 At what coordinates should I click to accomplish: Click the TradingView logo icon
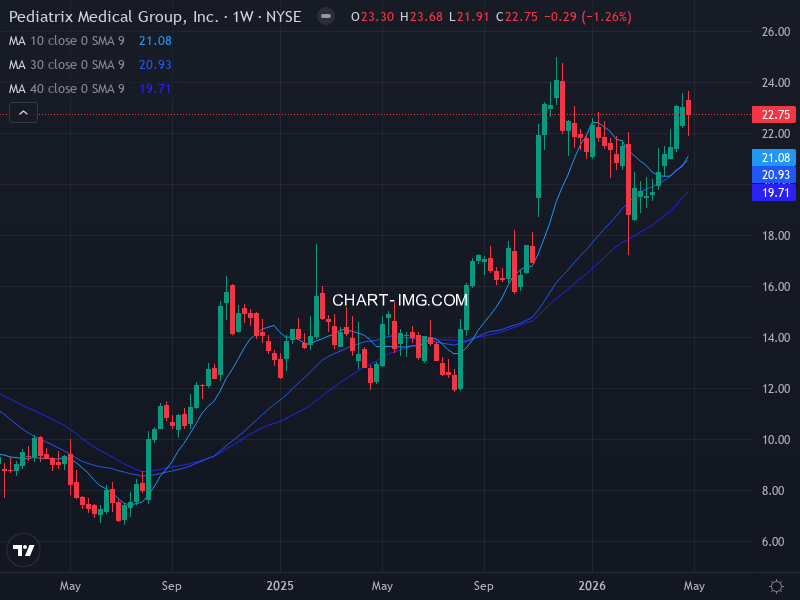coord(23,550)
